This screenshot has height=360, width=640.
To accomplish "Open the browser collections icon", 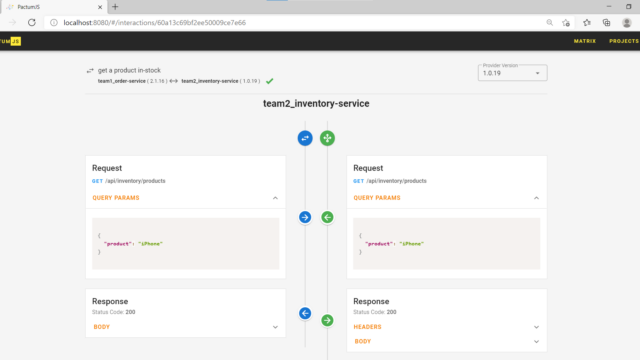I will [607, 23].
